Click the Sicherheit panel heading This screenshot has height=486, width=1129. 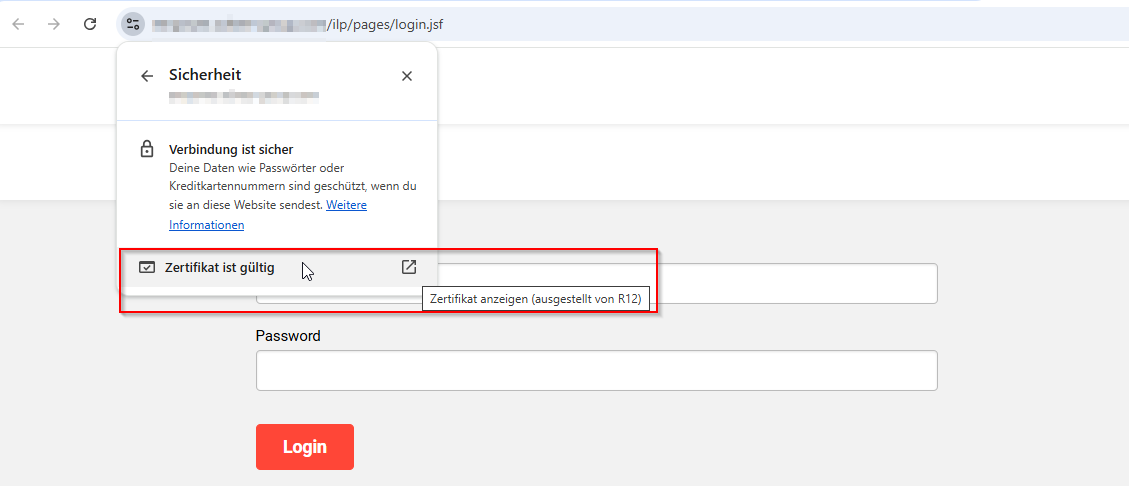[205, 75]
